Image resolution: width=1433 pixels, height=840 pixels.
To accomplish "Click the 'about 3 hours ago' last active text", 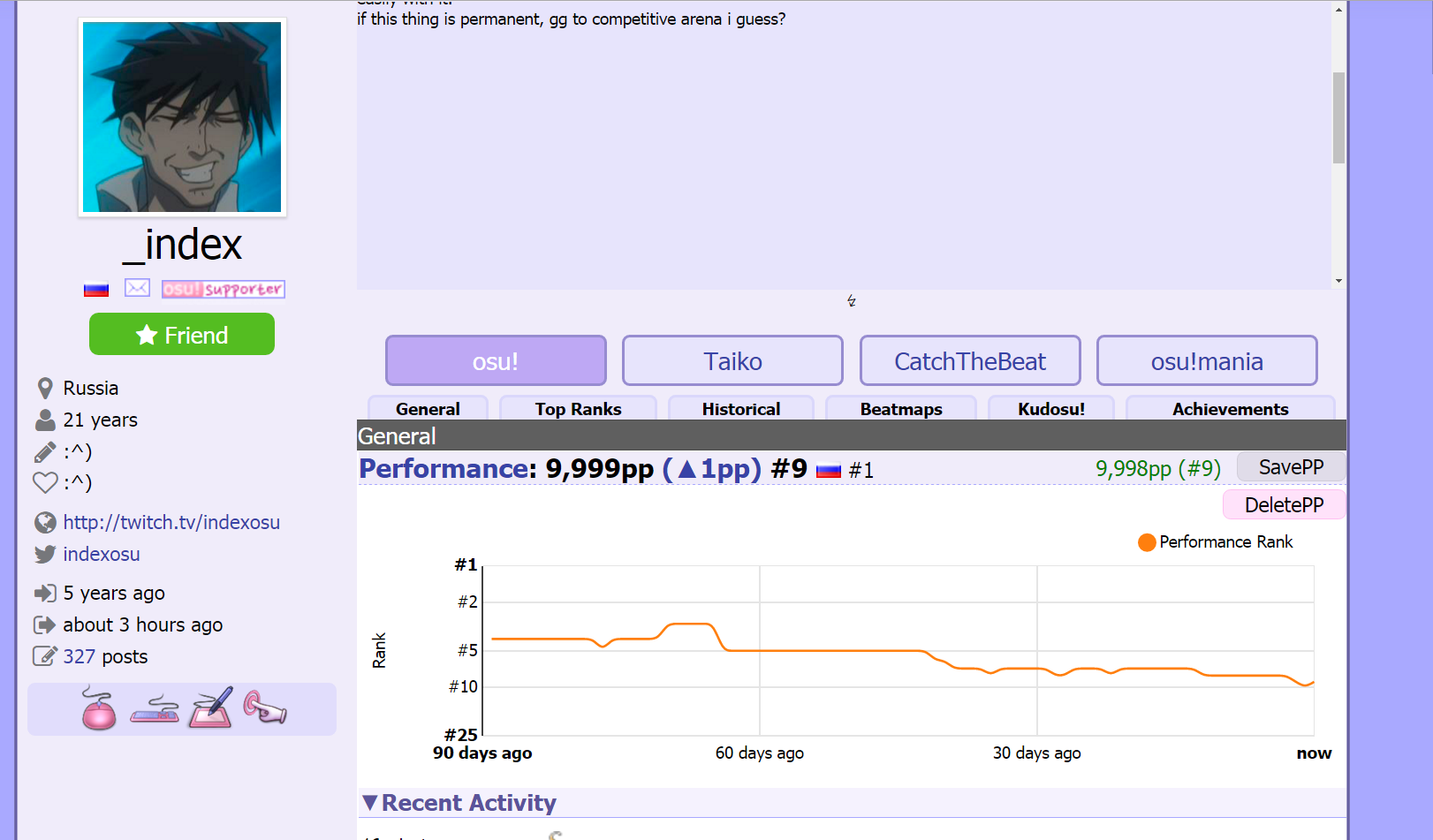I will point(143,625).
